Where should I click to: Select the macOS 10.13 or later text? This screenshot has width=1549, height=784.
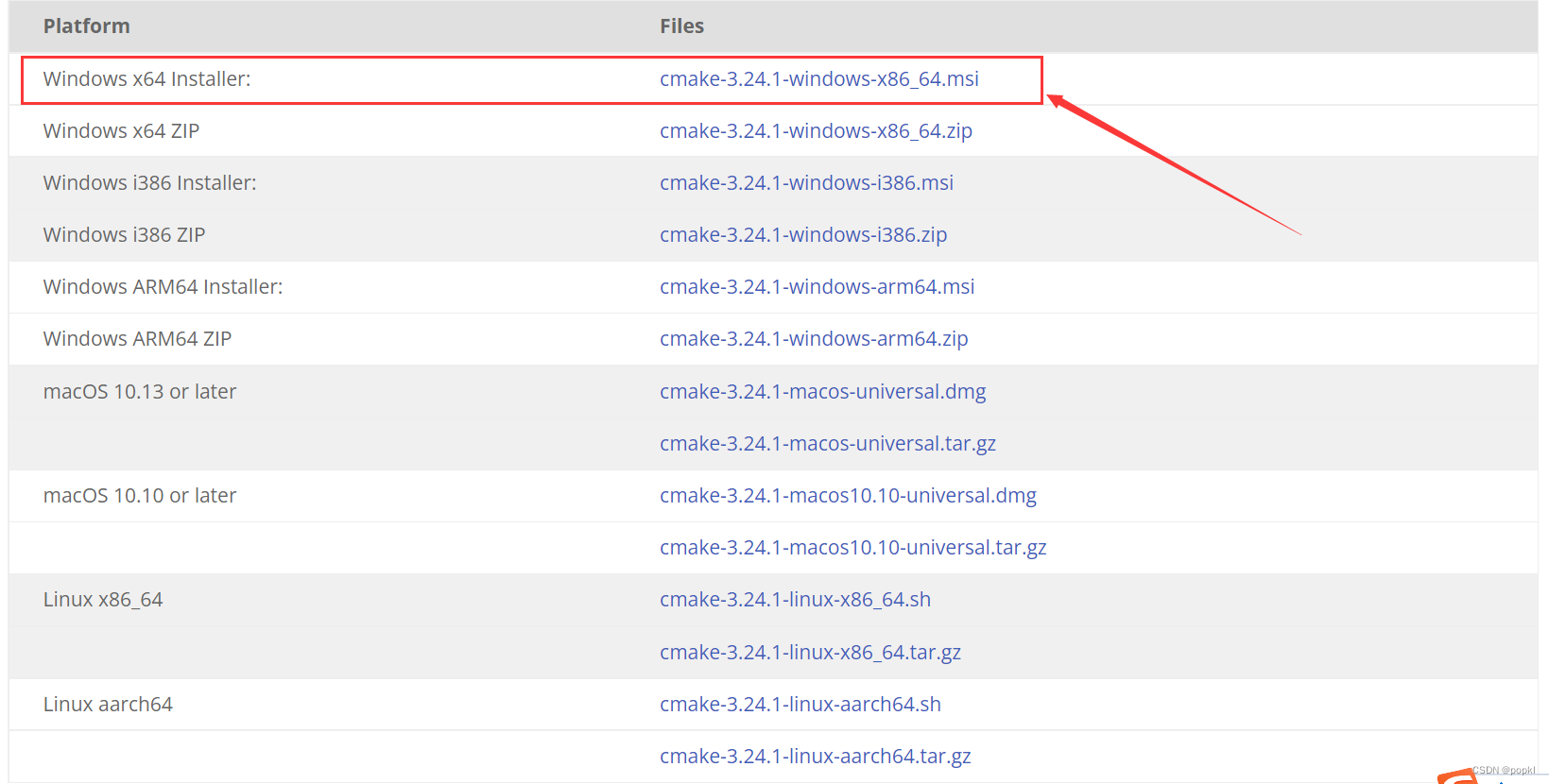point(140,392)
